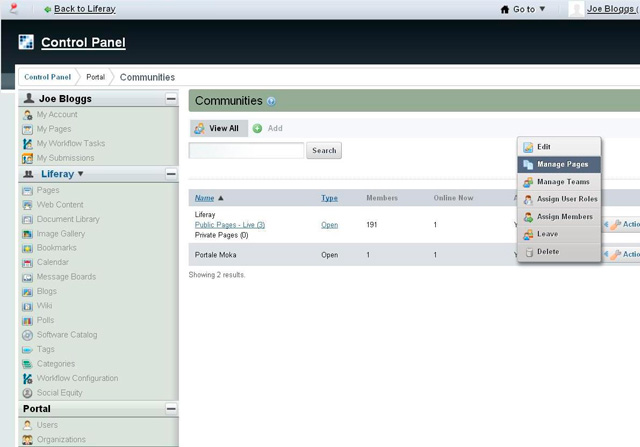Click the Web Content icon

tap(27, 205)
